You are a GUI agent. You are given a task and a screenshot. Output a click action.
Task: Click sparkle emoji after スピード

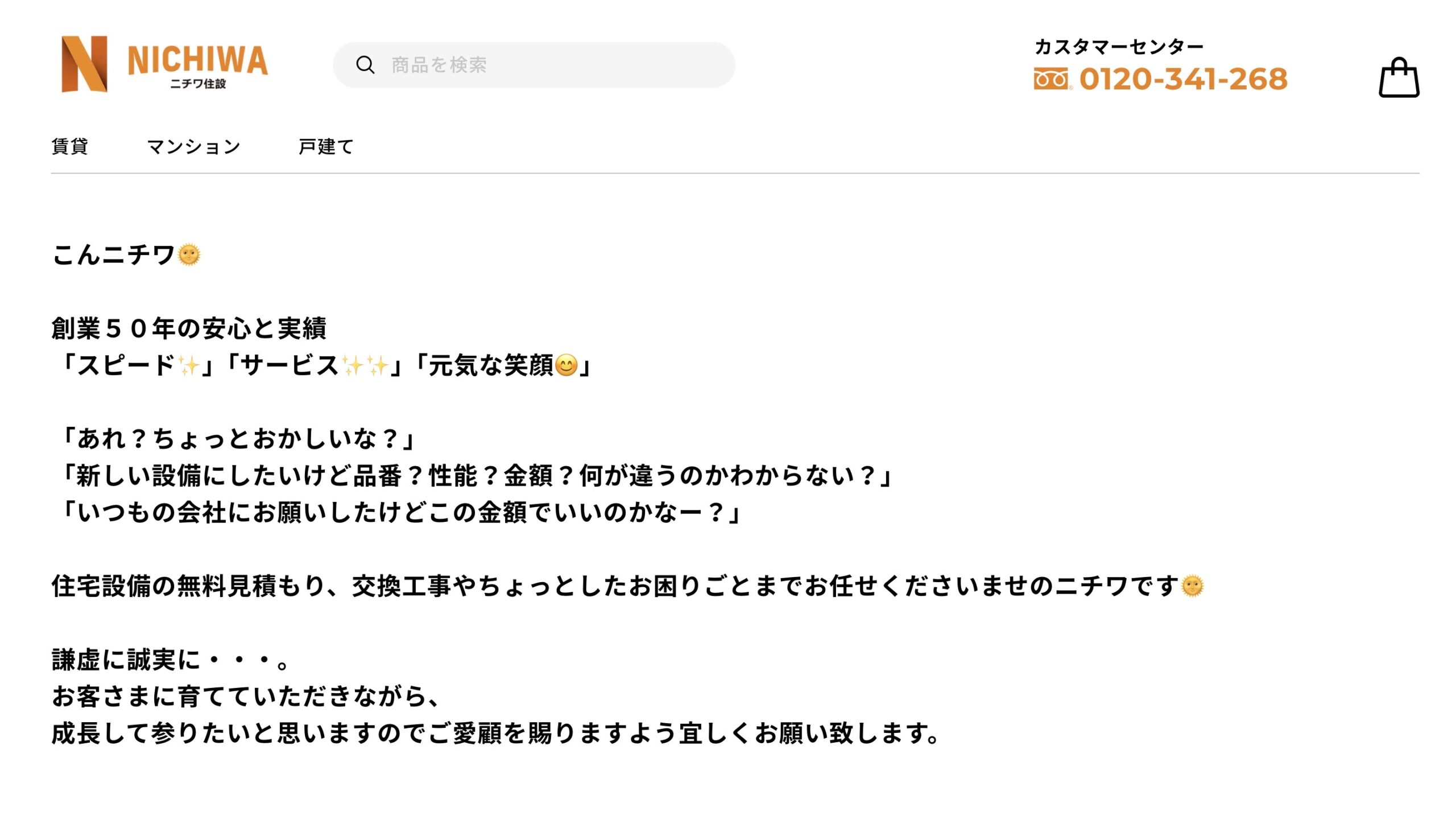(188, 365)
